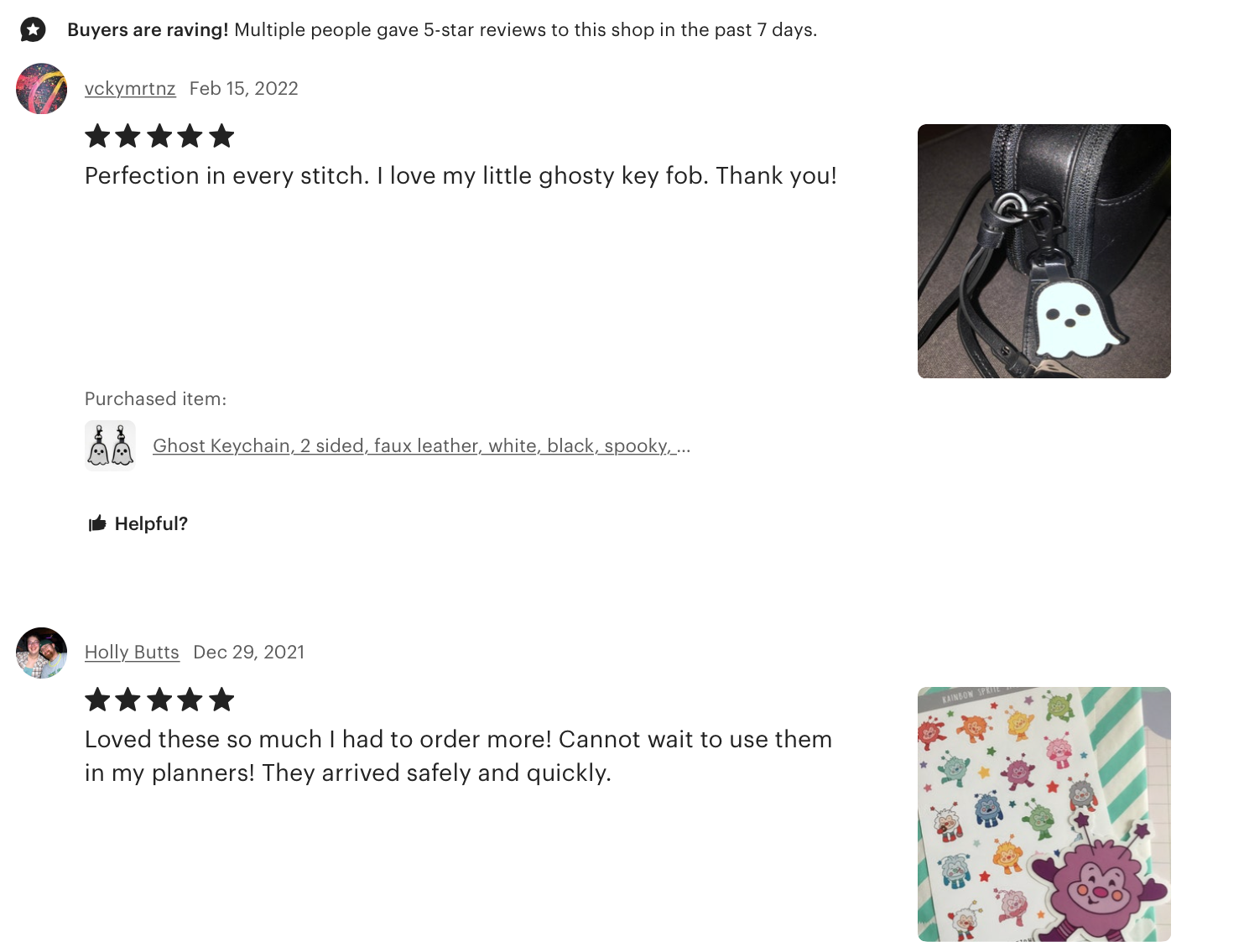The image size is (1244, 952).
Task: Click the Loved these so much review text
Action: point(458,756)
